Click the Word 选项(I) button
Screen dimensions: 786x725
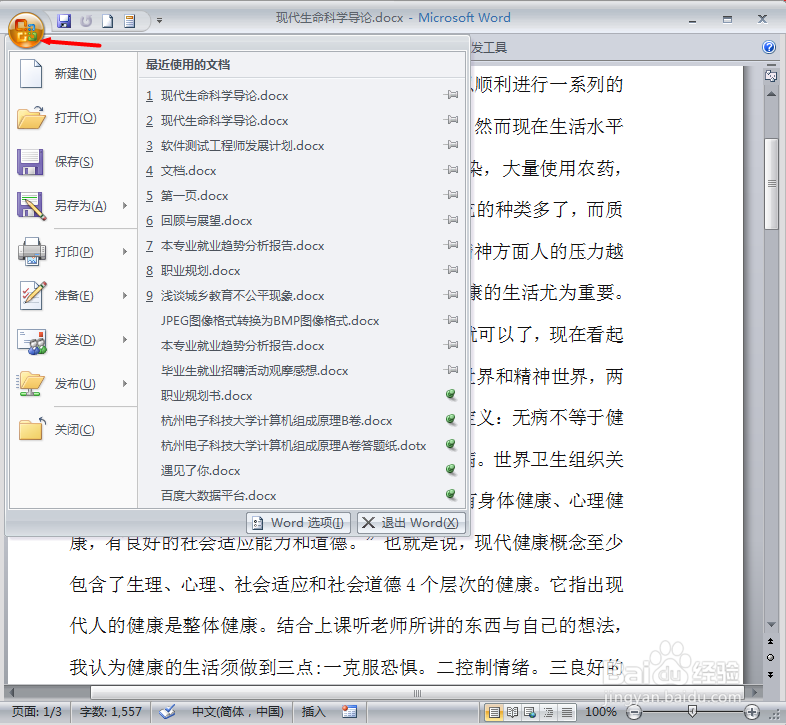pyautogui.click(x=298, y=523)
